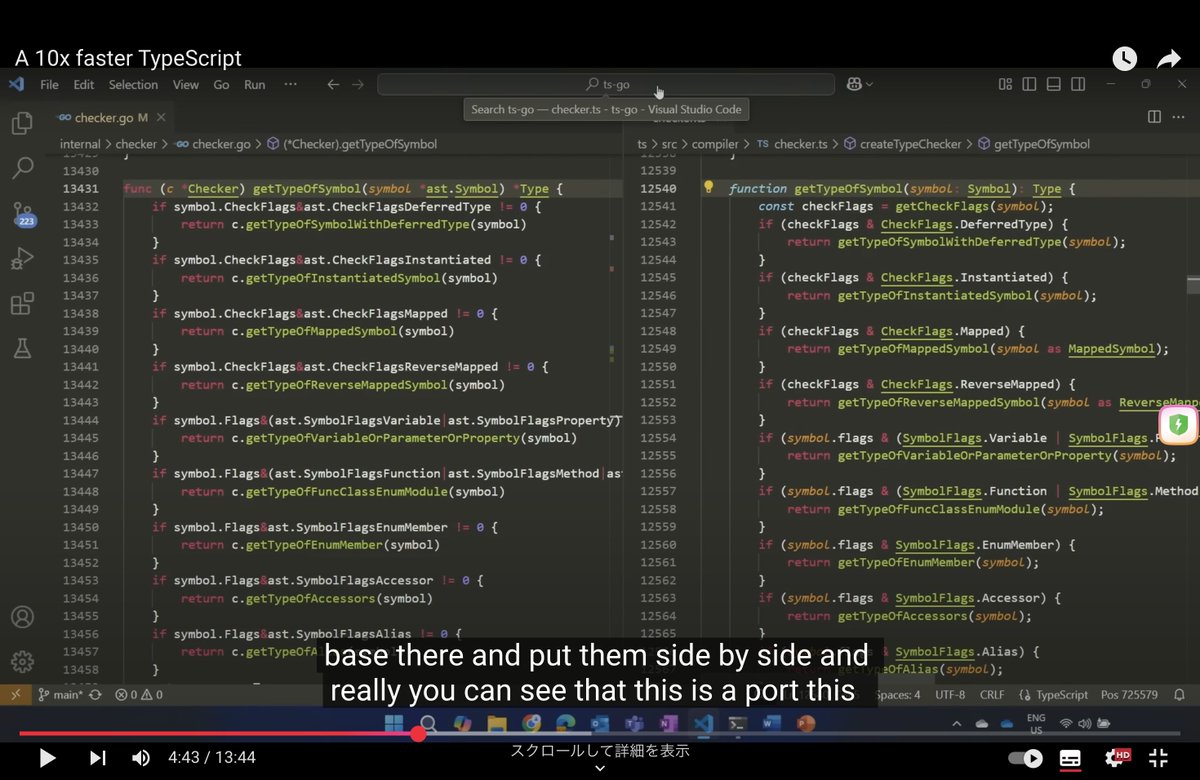Split the editor with the split icon
This screenshot has width=1200, height=780.
coord(1154,117)
